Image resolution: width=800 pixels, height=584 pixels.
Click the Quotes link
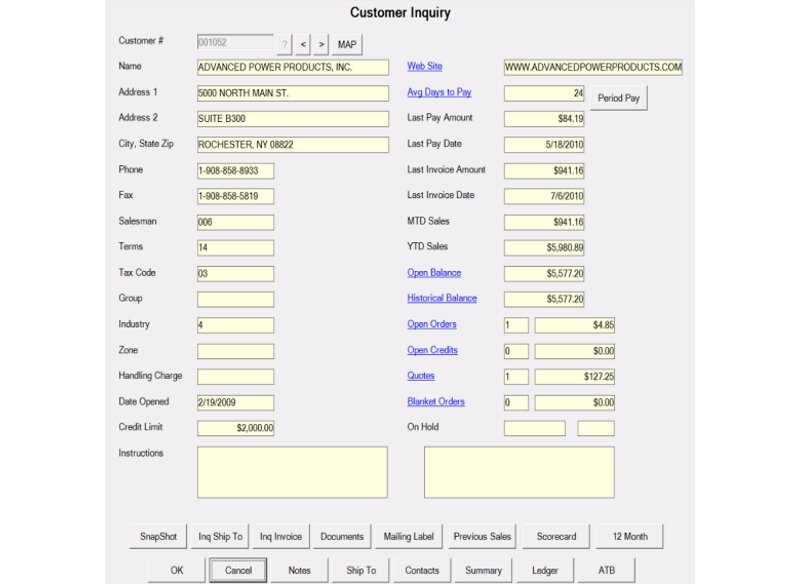421,376
